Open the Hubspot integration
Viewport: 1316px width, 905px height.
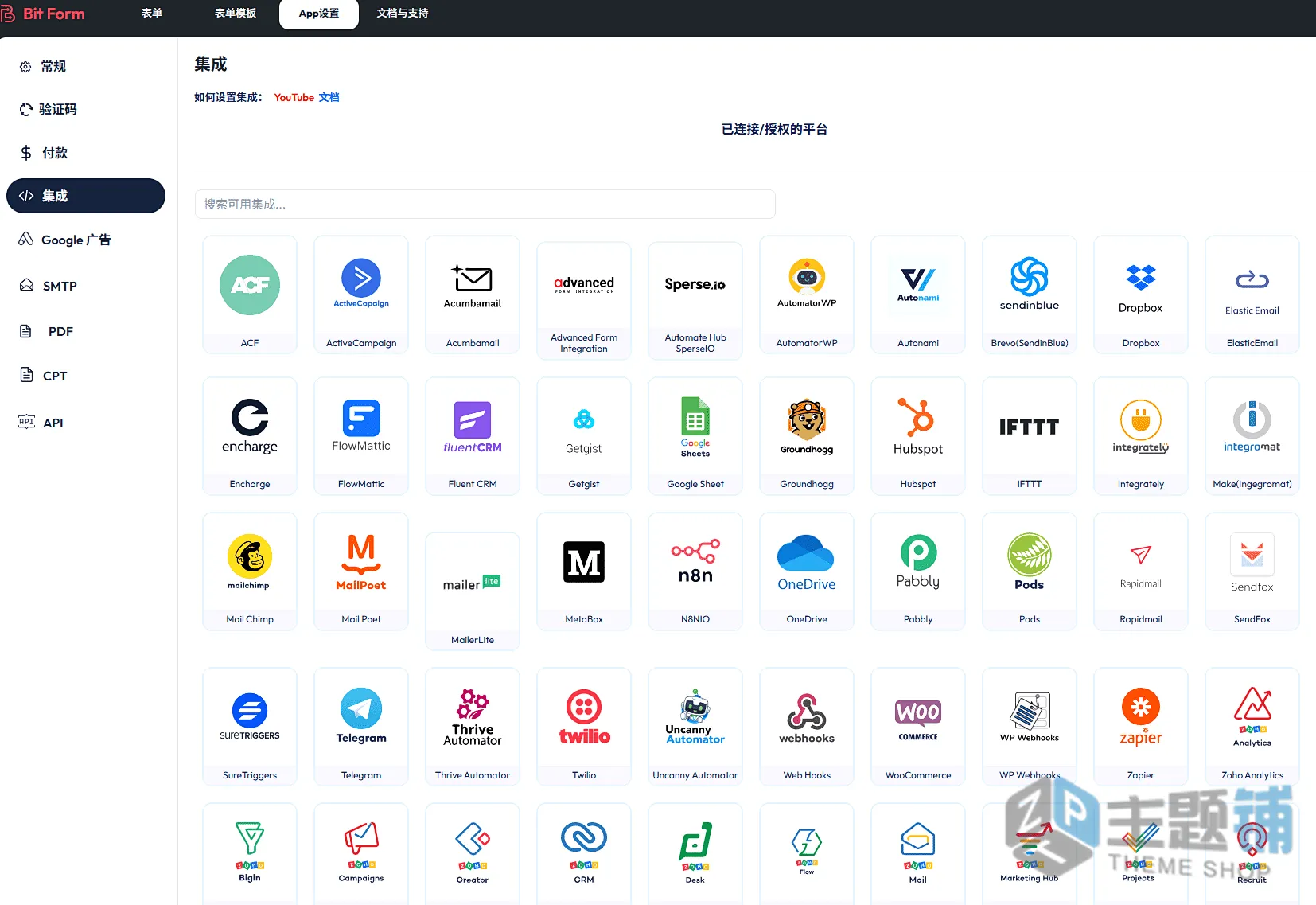[x=918, y=436]
